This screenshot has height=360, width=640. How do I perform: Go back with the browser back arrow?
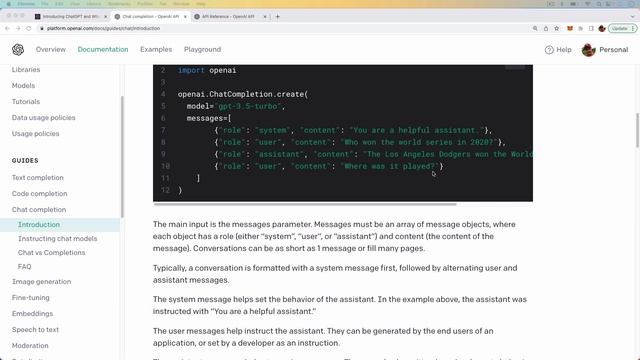7,29
